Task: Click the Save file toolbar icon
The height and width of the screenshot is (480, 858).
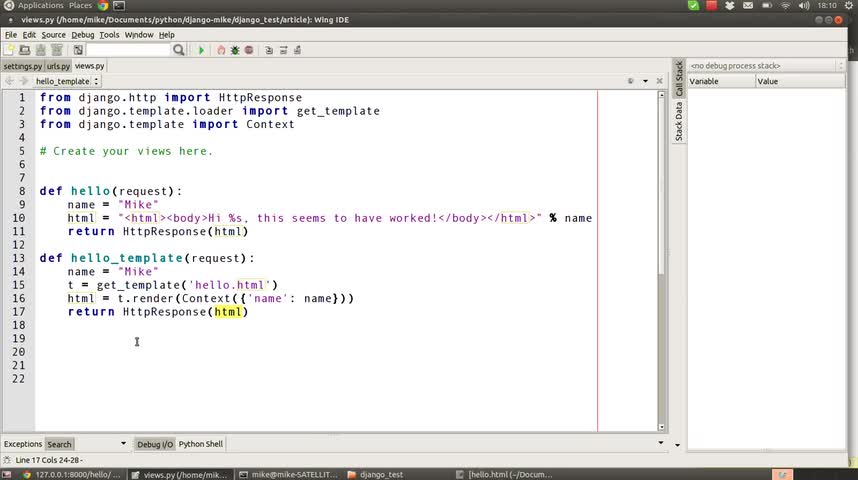Action: pyautogui.click(x=40, y=50)
